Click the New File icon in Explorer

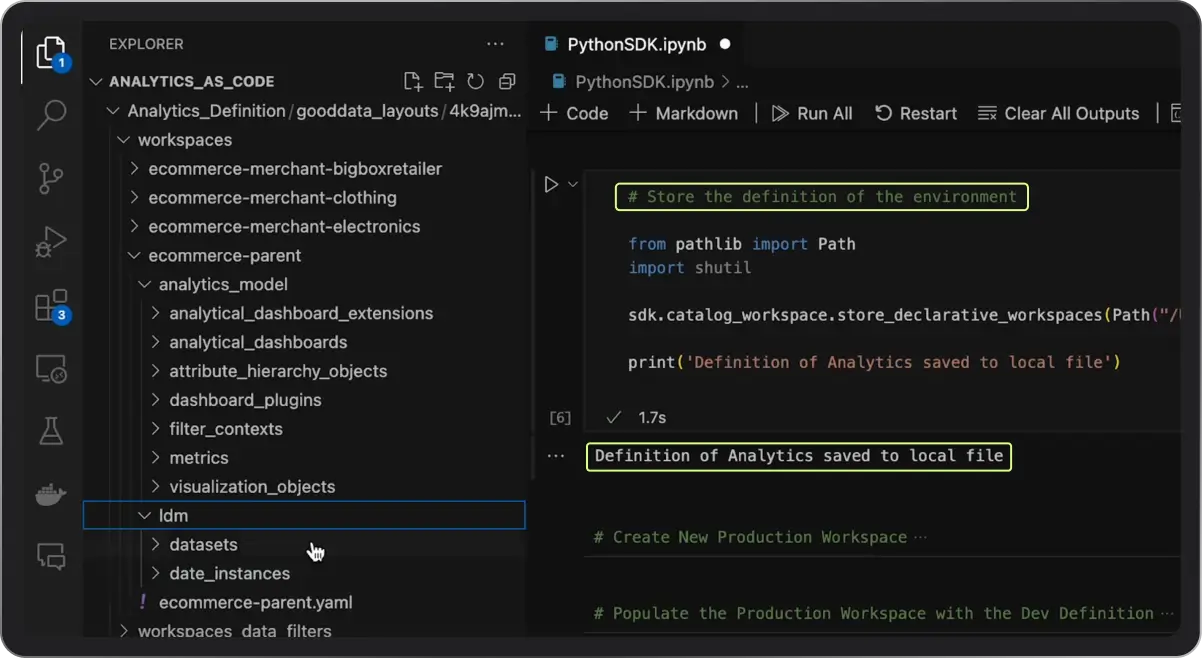point(412,82)
